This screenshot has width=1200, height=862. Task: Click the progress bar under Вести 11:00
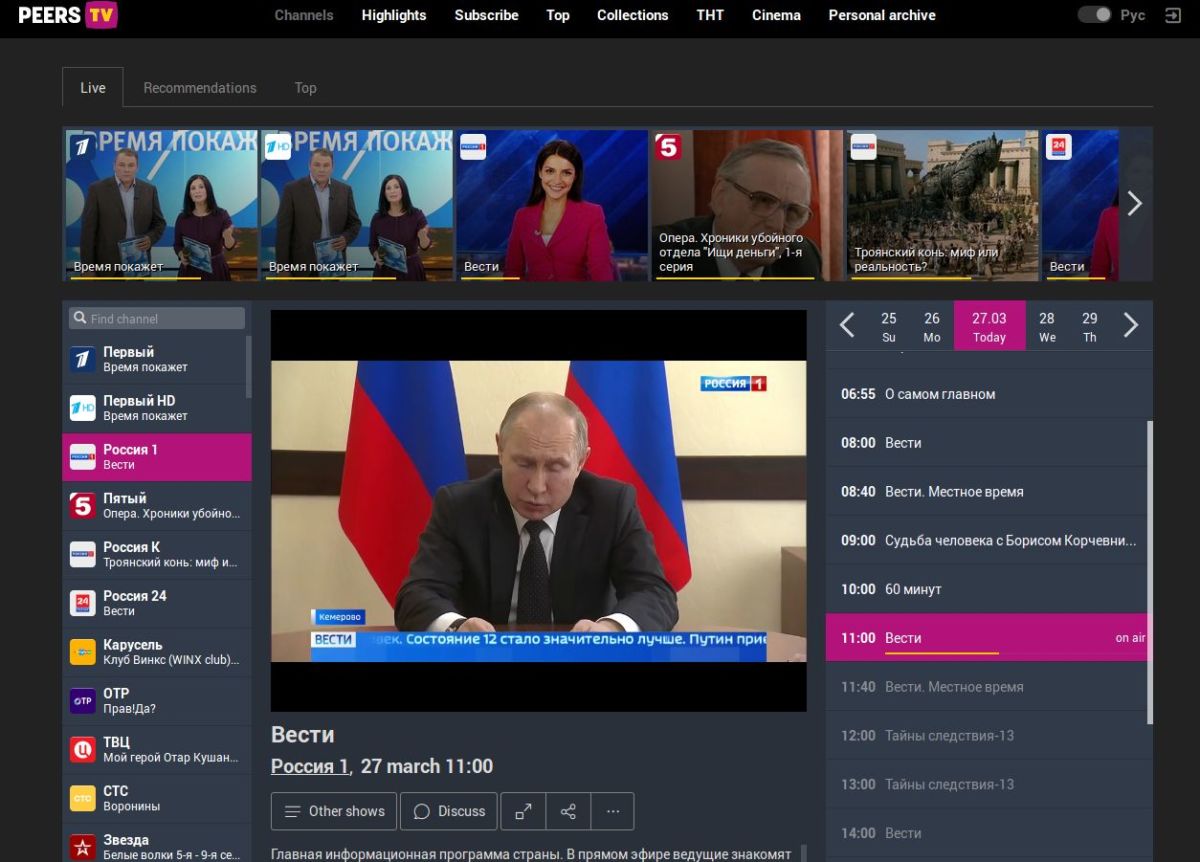click(x=942, y=653)
